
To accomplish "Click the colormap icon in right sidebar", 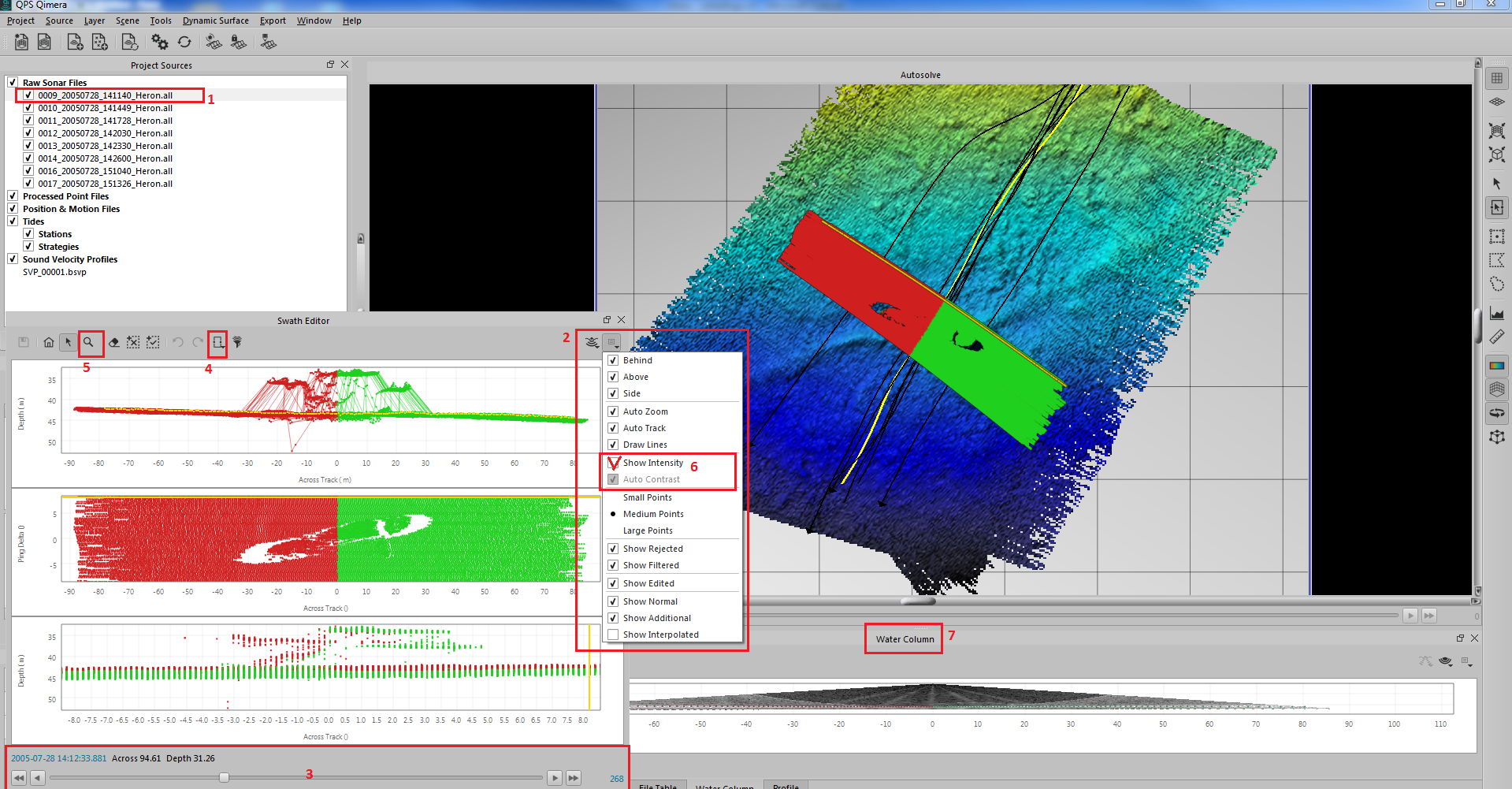I will (1496, 366).
